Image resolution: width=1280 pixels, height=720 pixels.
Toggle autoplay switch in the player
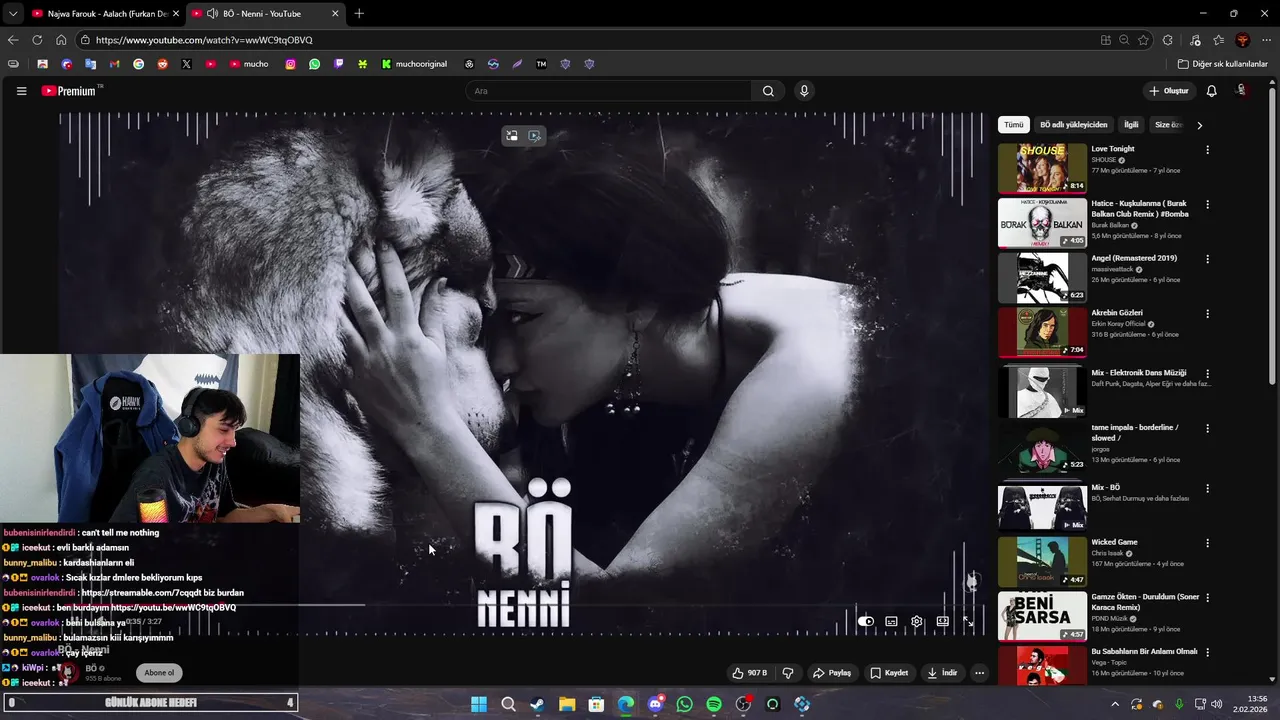[866, 621]
